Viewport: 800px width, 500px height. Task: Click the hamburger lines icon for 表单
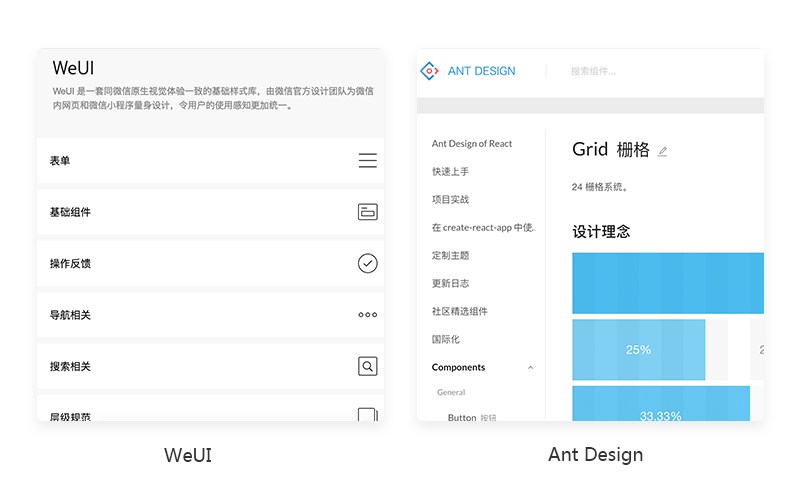(368, 161)
